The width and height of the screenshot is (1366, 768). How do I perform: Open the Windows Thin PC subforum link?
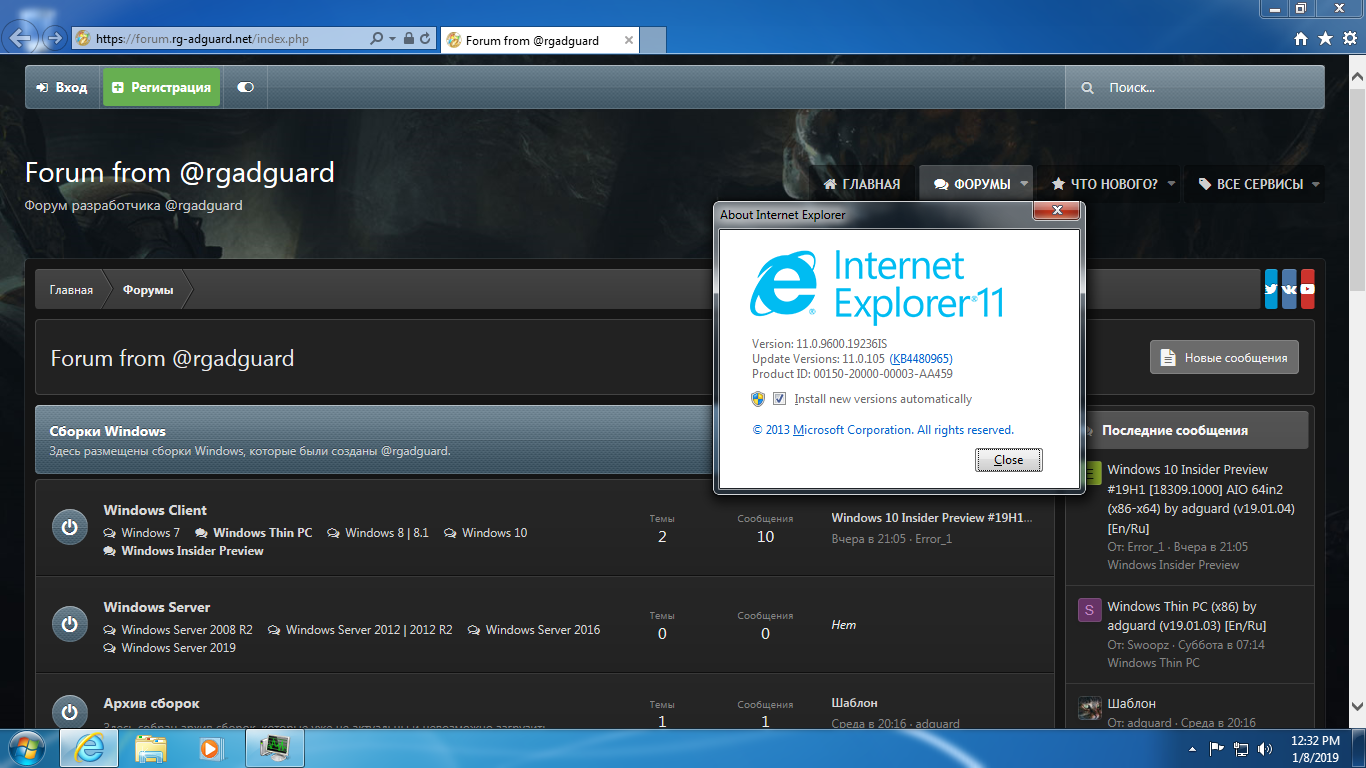(263, 533)
